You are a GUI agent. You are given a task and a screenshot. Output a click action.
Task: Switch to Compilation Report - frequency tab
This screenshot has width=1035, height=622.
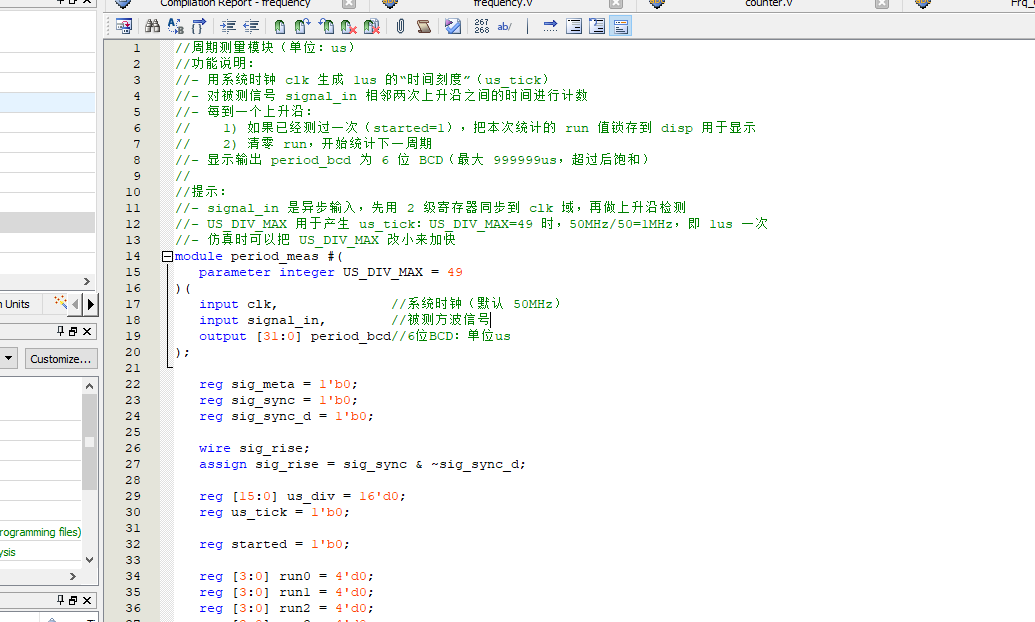pyautogui.click(x=235, y=3)
